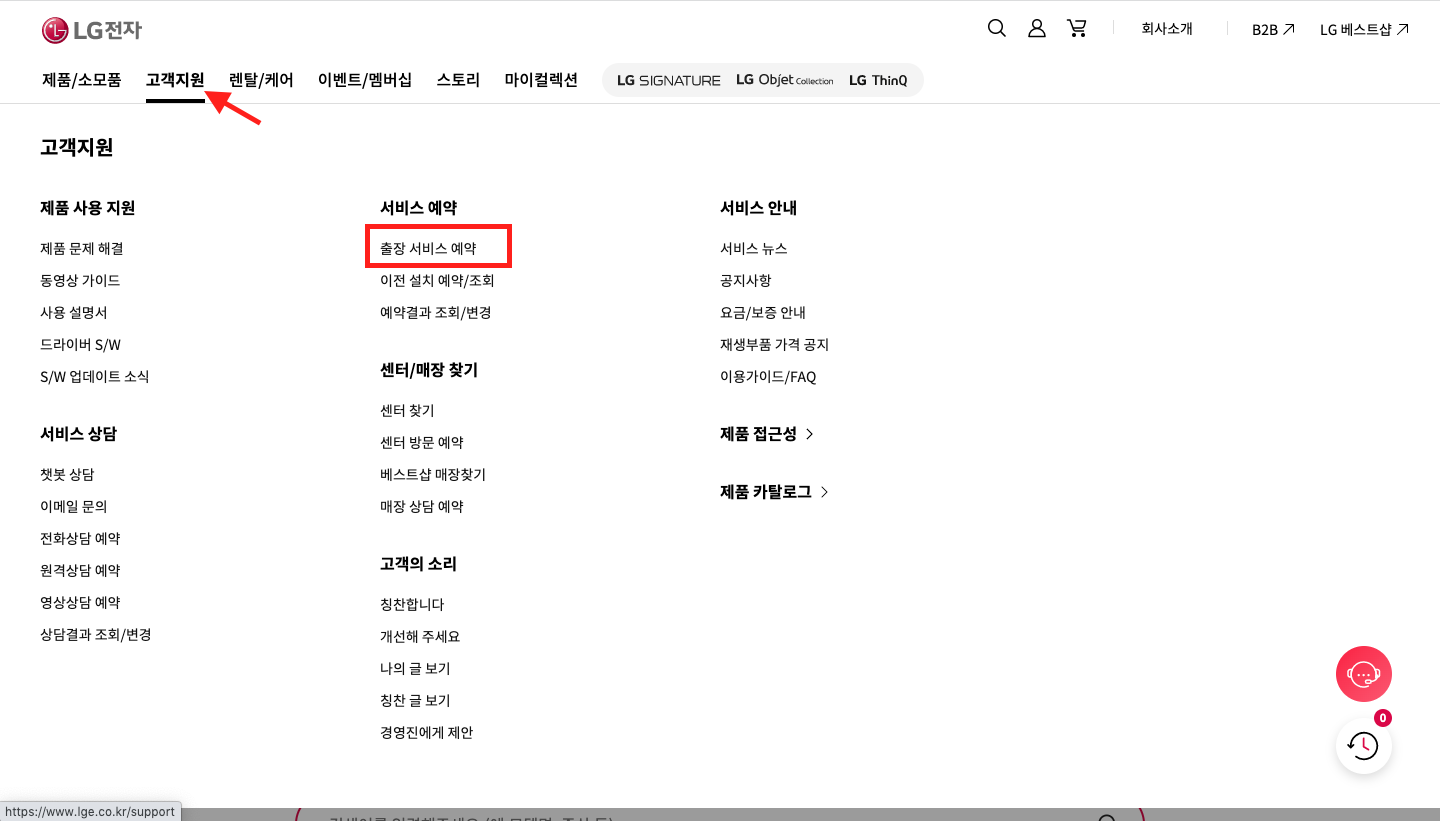Open 이용가이드/FAQ link
The width and height of the screenshot is (1440, 821).
pyautogui.click(x=768, y=376)
